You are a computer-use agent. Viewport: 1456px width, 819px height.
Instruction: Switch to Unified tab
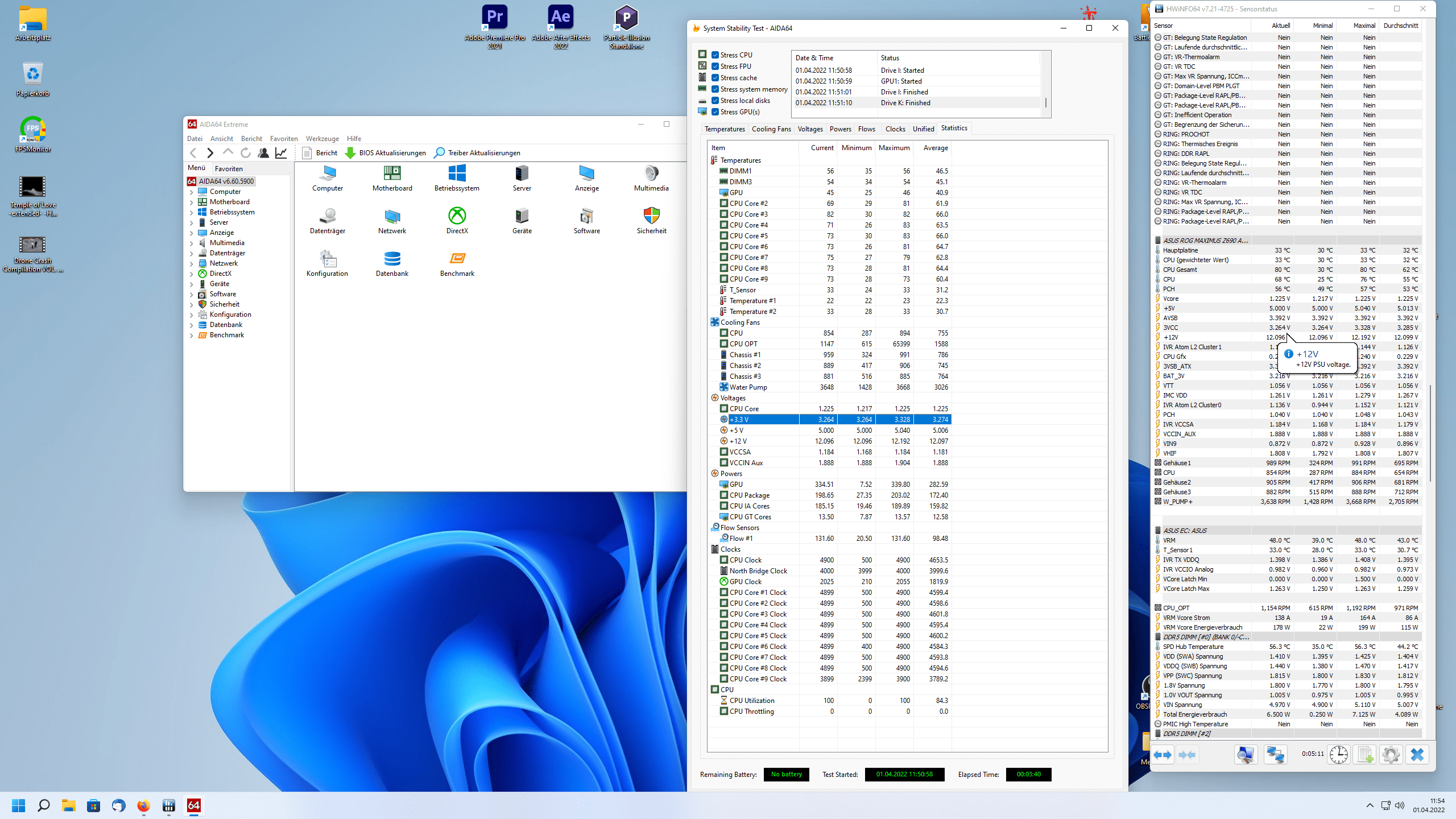(x=923, y=129)
